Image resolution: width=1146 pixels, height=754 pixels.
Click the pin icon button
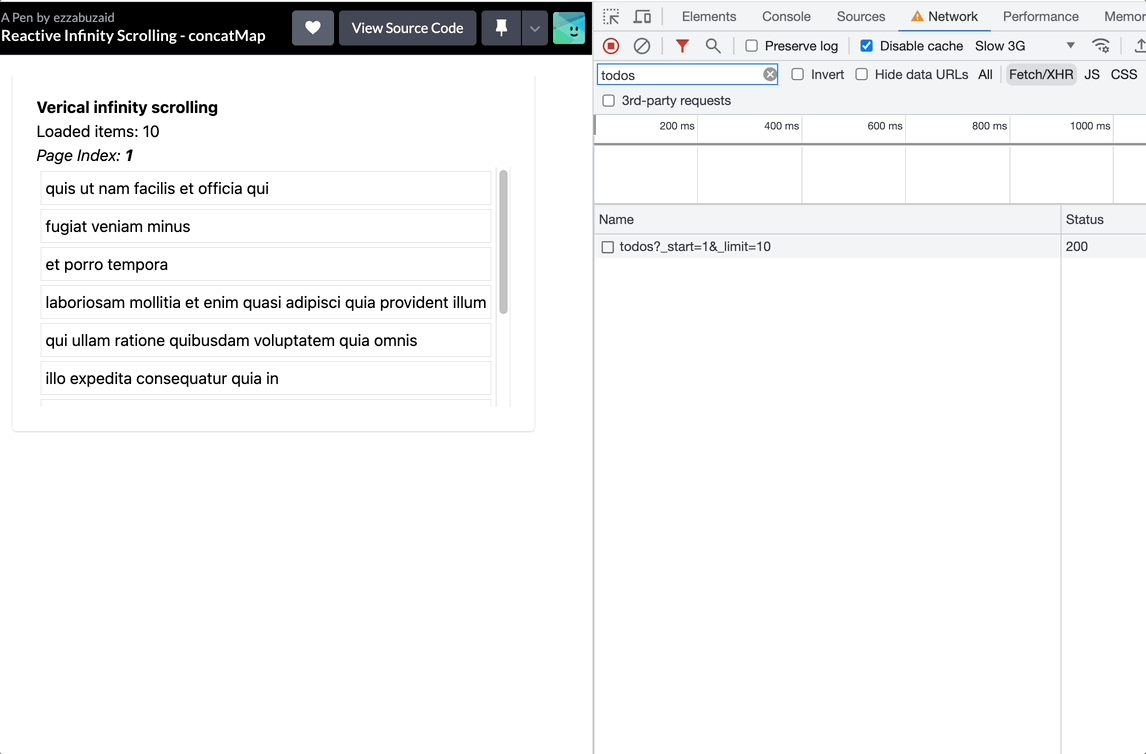[501, 28]
